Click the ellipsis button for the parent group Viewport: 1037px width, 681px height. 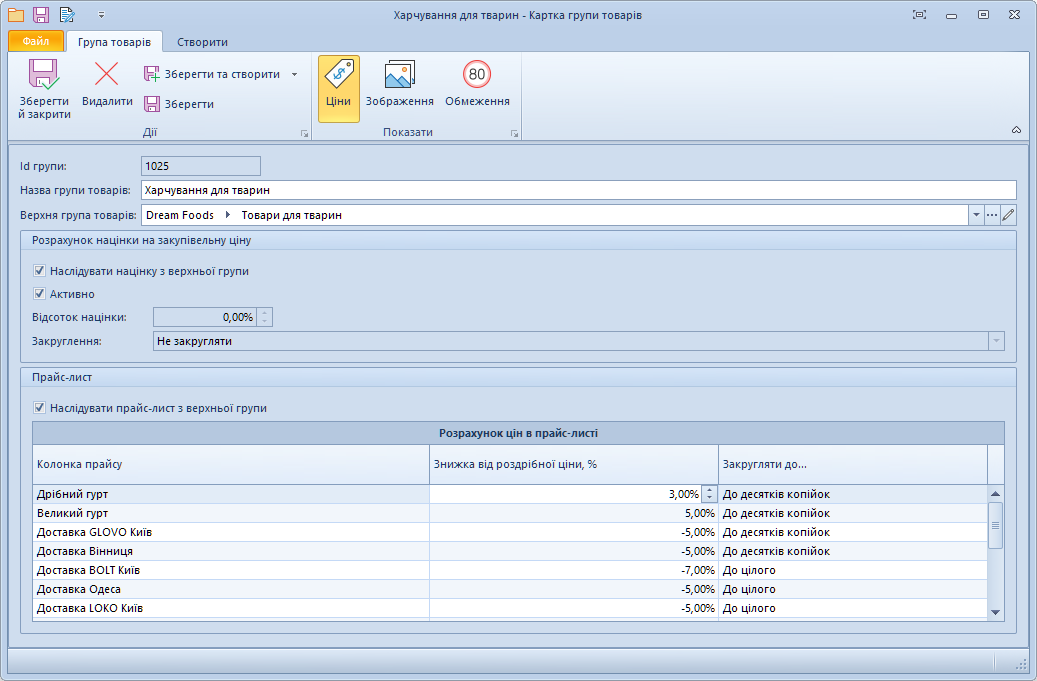point(992,215)
